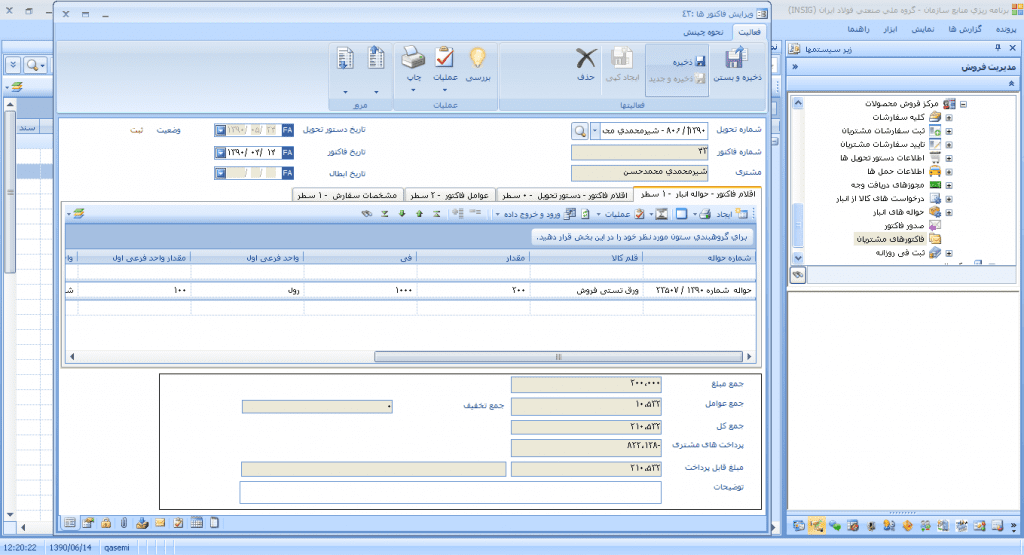Open the invoice date (تاریخ فاکتور) calendar dropdown
The height and width of the screenshot is (555, 1024).
220,152
